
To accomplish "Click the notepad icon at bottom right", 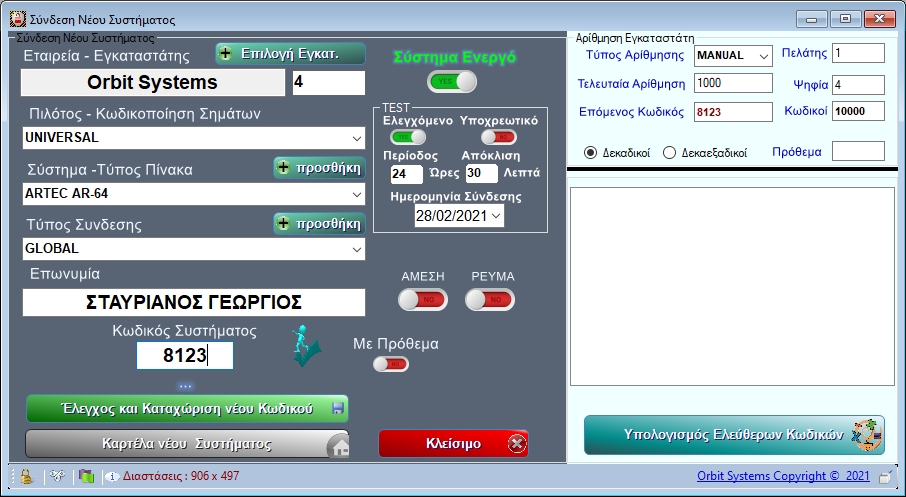I will tap(886, 477).
